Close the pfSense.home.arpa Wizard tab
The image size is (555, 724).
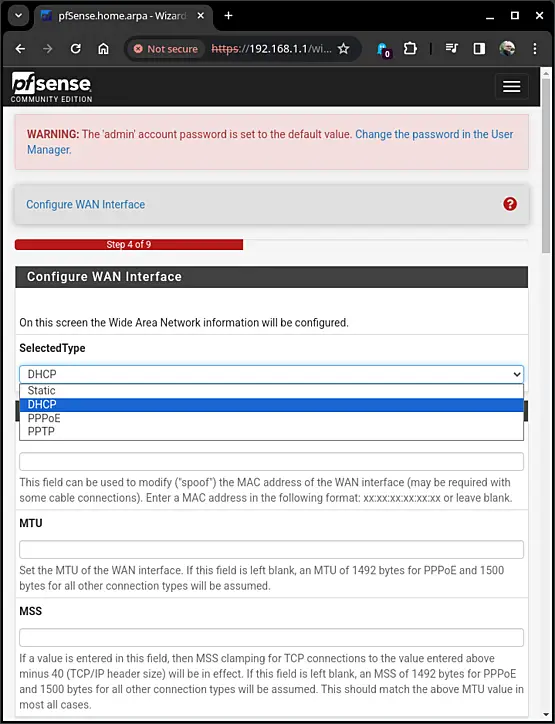(201, 16)
